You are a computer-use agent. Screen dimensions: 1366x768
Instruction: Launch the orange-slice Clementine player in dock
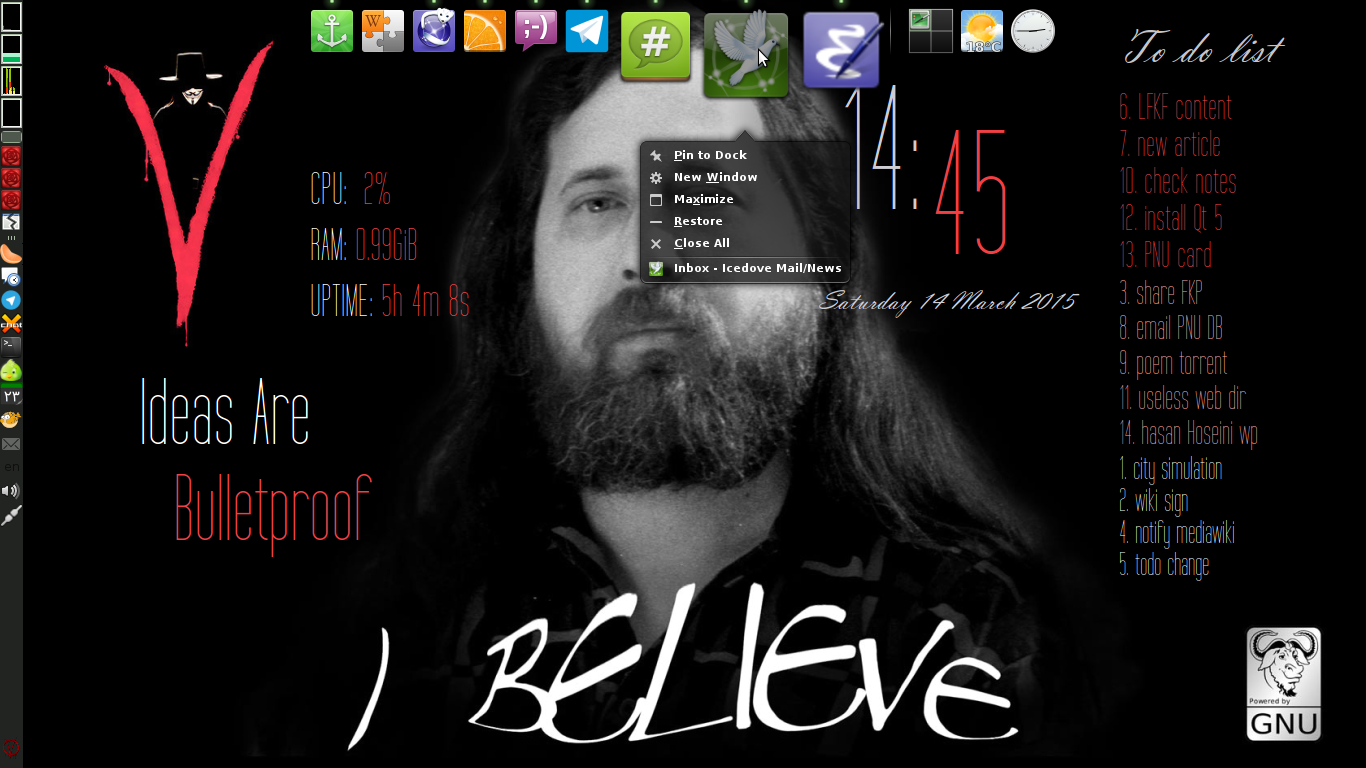[485, 32]
